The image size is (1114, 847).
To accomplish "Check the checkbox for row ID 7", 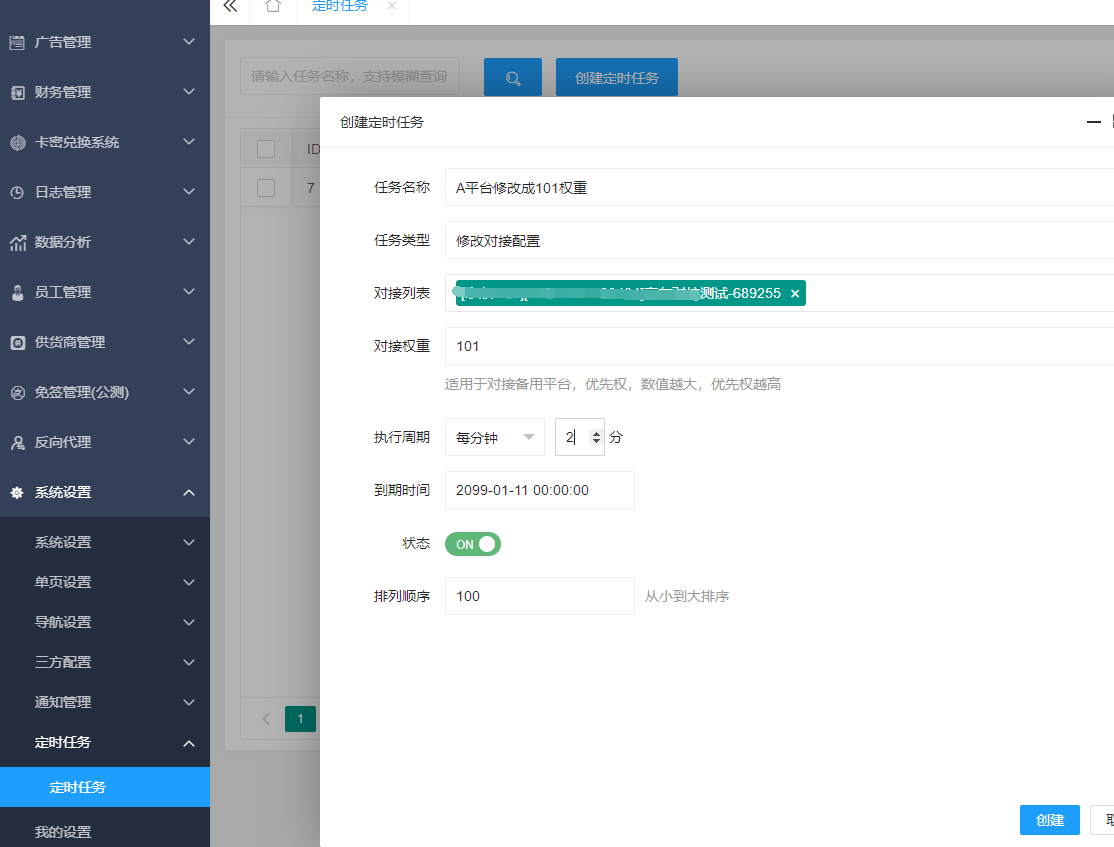I will pos(266,188).
